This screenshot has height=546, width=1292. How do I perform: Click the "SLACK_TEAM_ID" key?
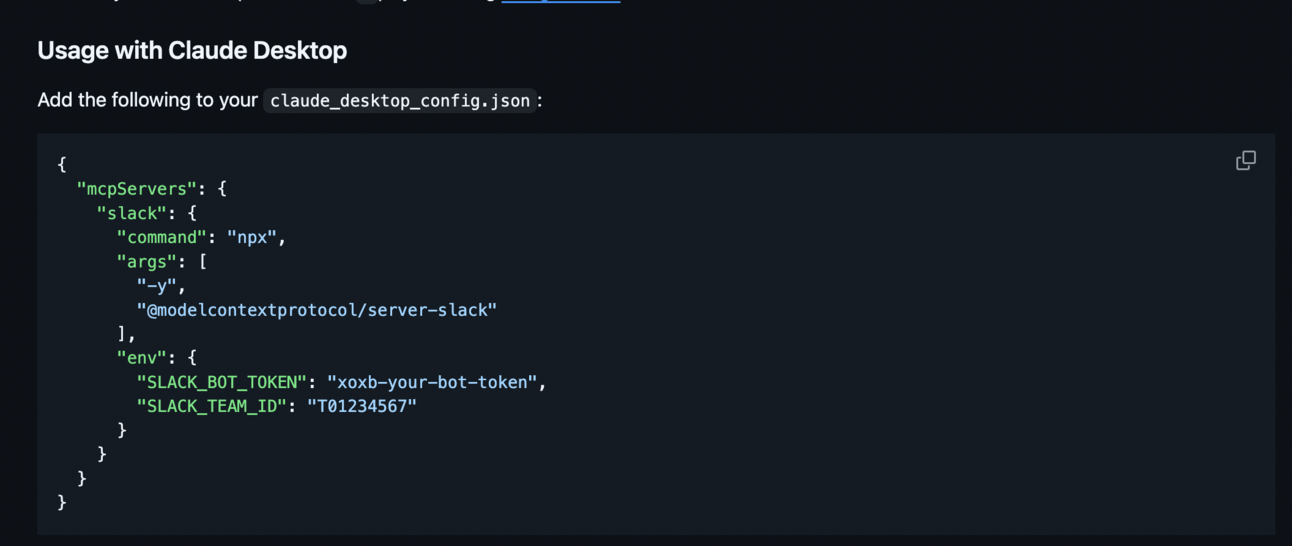[x=211, y=406]
